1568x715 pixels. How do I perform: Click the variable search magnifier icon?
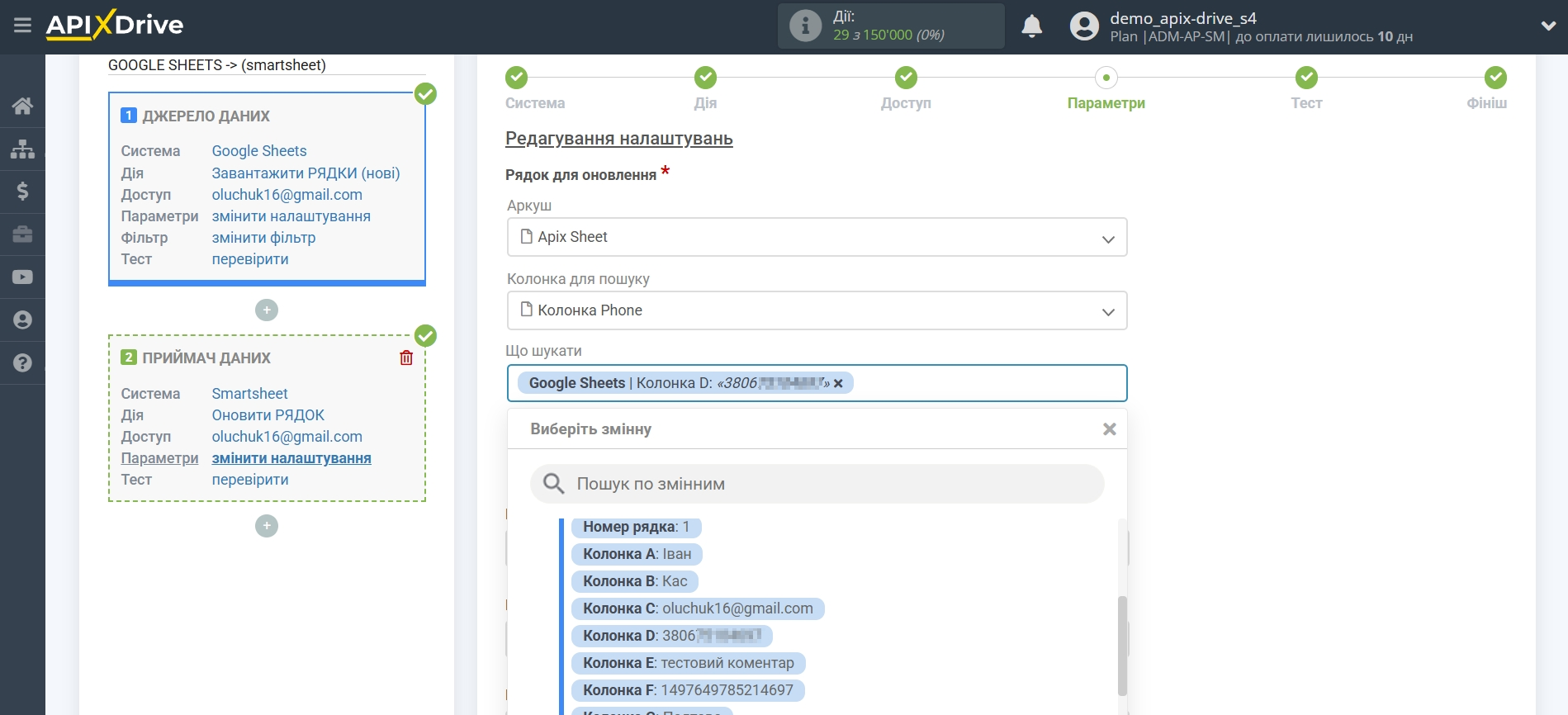pyautogui.click(x=553, y=484)
